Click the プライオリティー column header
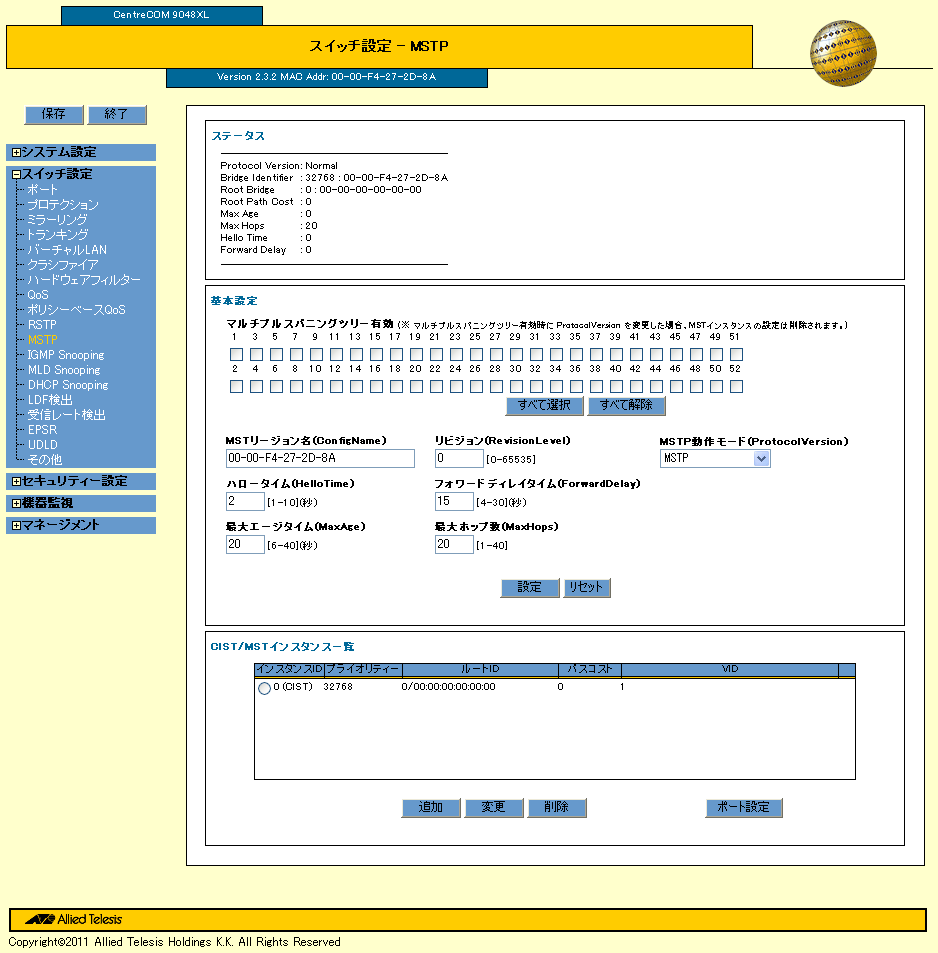This screenshot has height=953, width=938. pos(363,670)
